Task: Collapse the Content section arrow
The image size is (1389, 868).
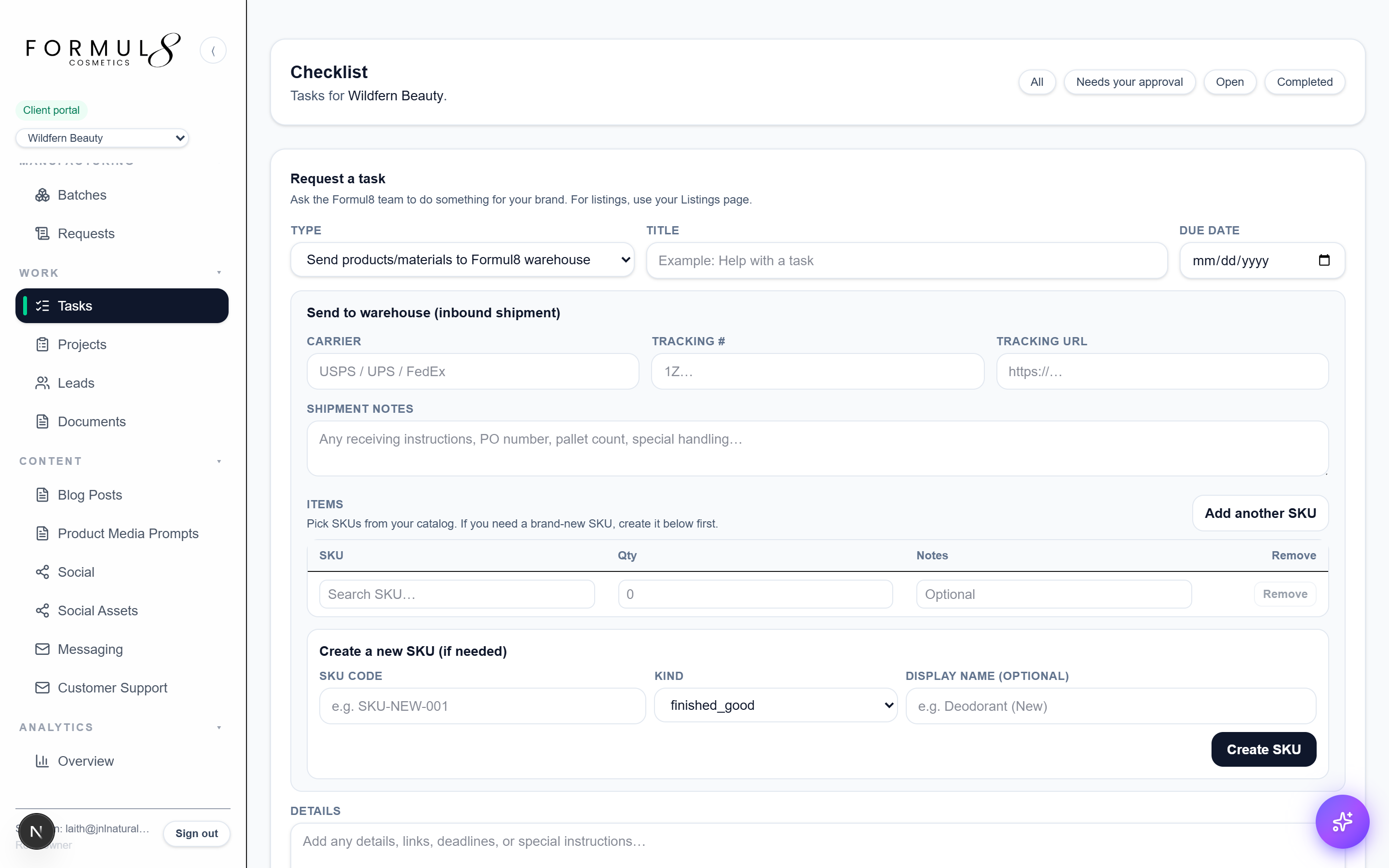Action: [x=219, y=461]
